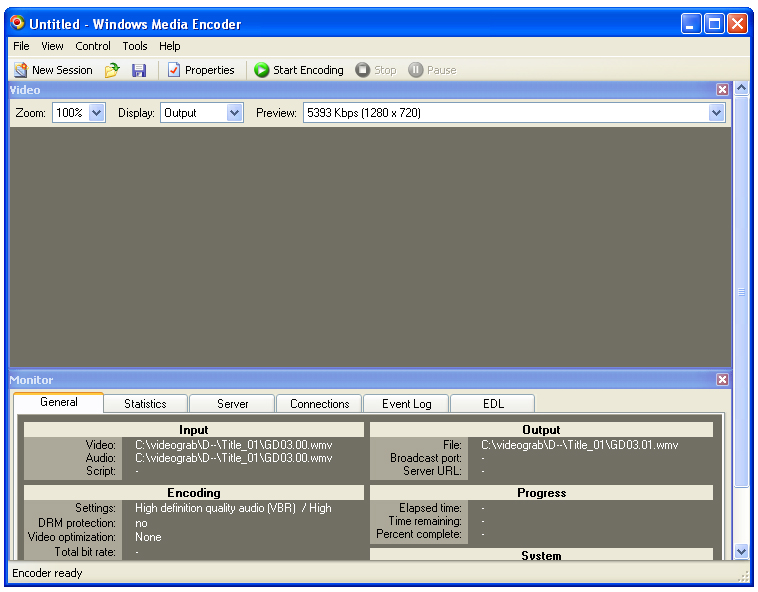Click the open session folder icon
This screenshot has width=758, height=592.
[x=112, y=70]
